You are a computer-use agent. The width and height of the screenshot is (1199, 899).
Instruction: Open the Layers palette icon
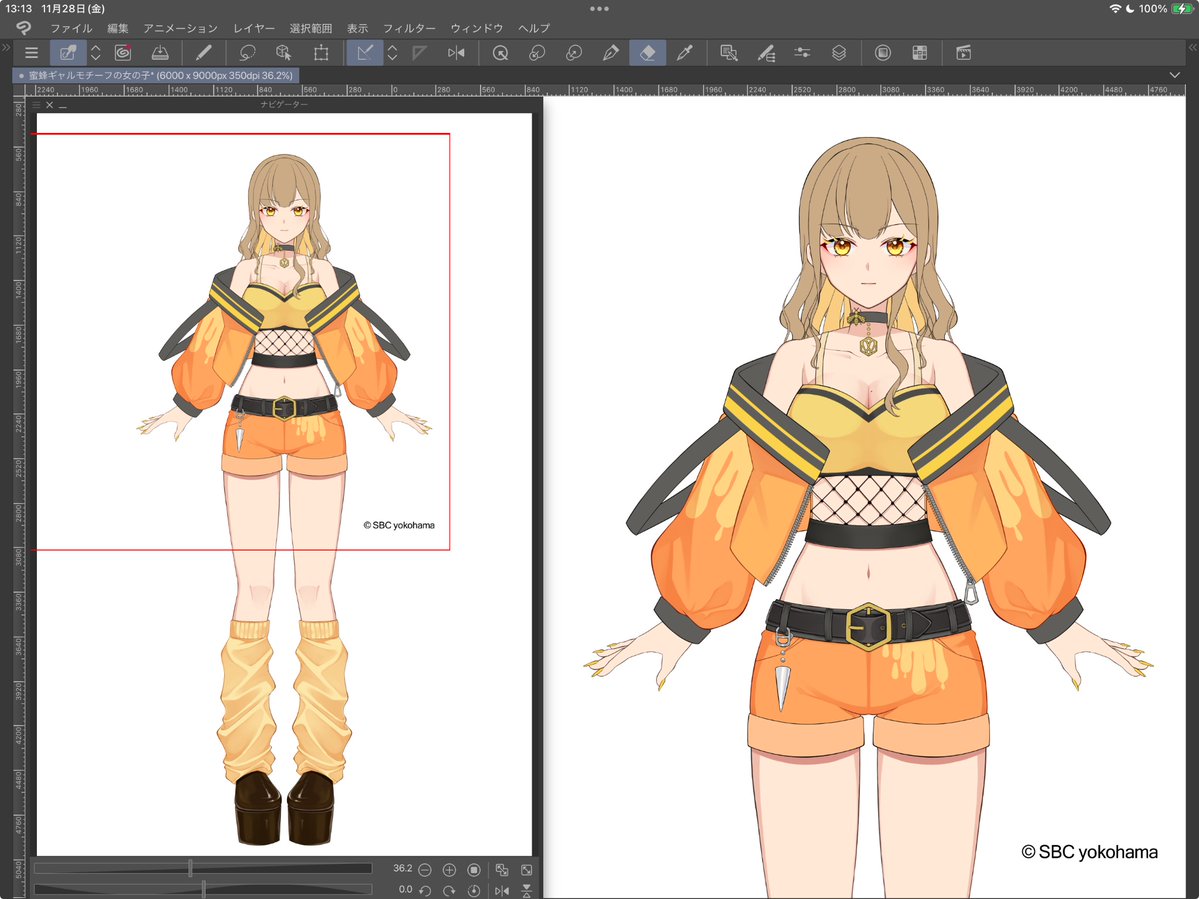(x=839, y=53)
